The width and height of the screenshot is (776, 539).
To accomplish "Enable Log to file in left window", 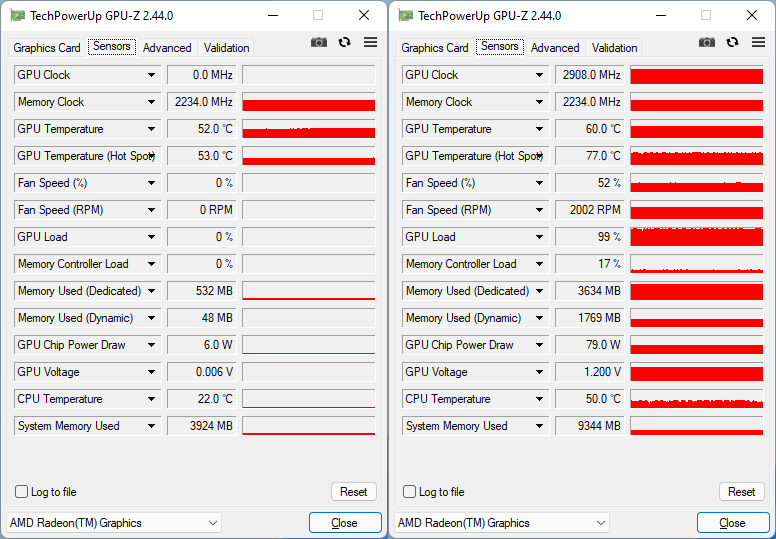I will click(21, 491).
